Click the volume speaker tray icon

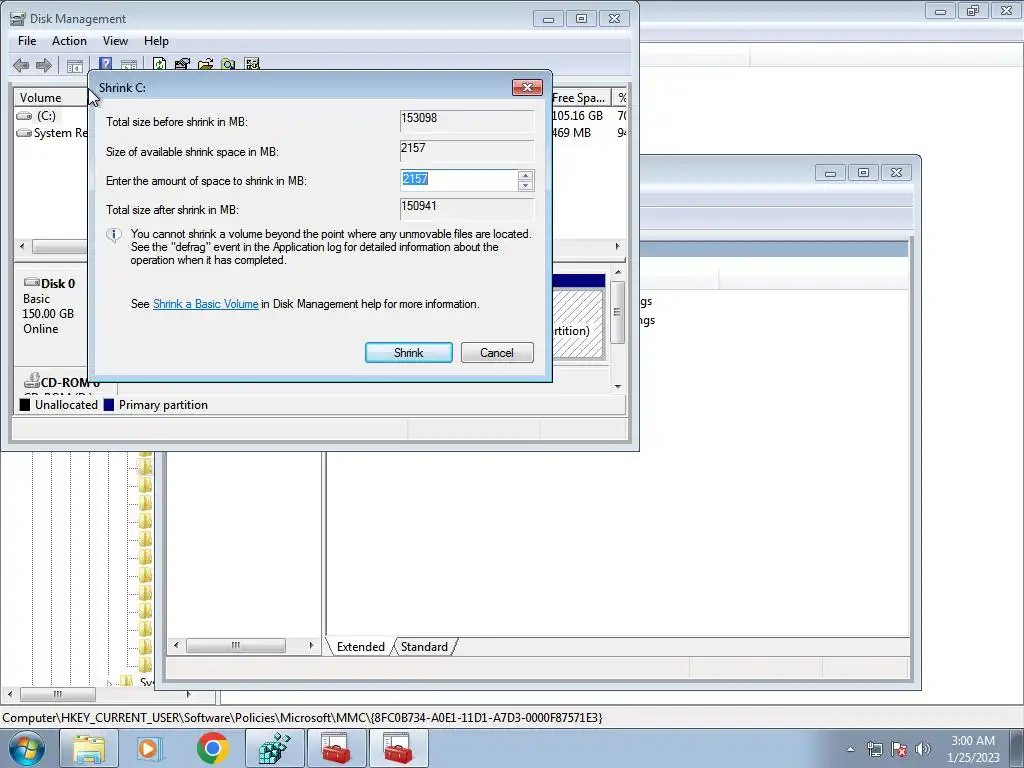pos(922,749)
